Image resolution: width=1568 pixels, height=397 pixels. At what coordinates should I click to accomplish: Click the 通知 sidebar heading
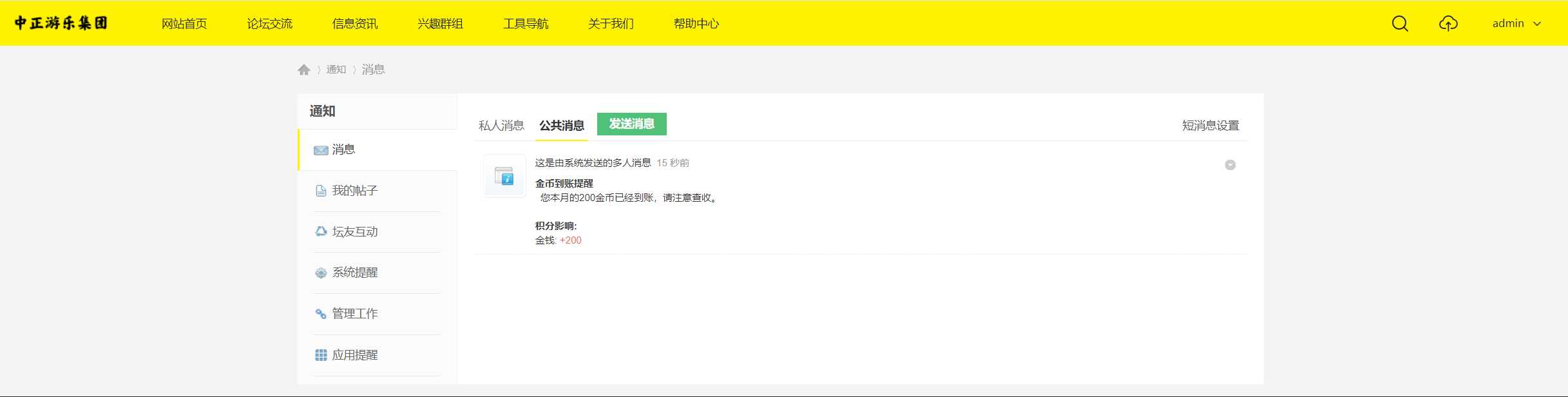pos(322,111)
